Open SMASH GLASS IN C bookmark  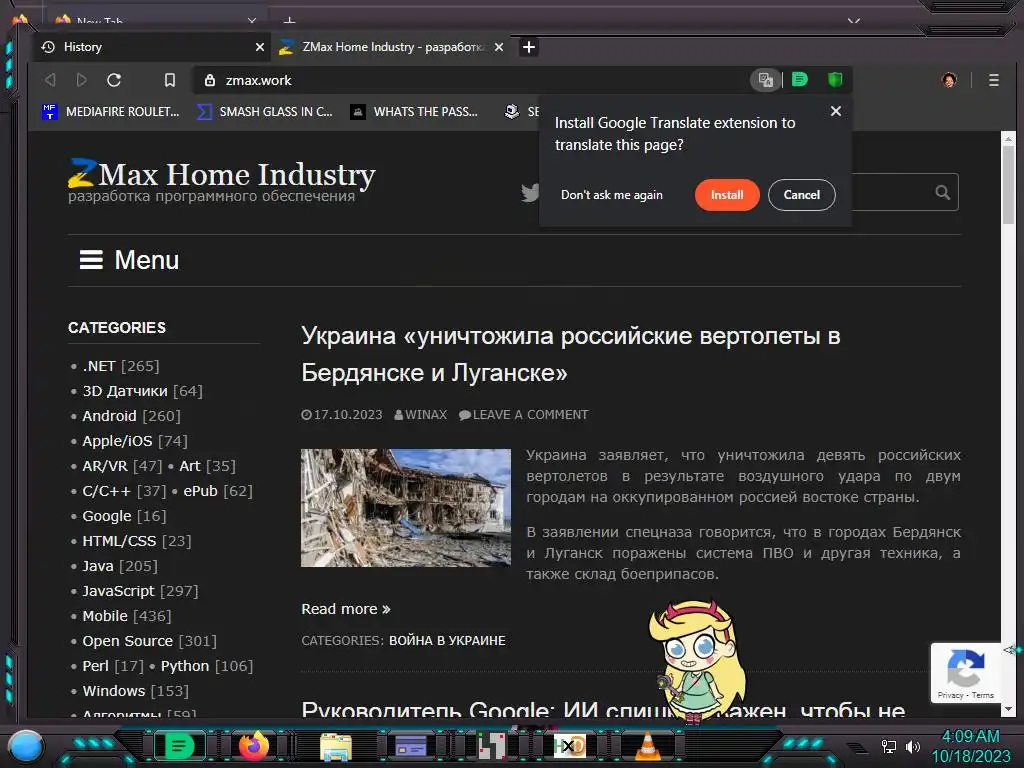pos(265,112)
